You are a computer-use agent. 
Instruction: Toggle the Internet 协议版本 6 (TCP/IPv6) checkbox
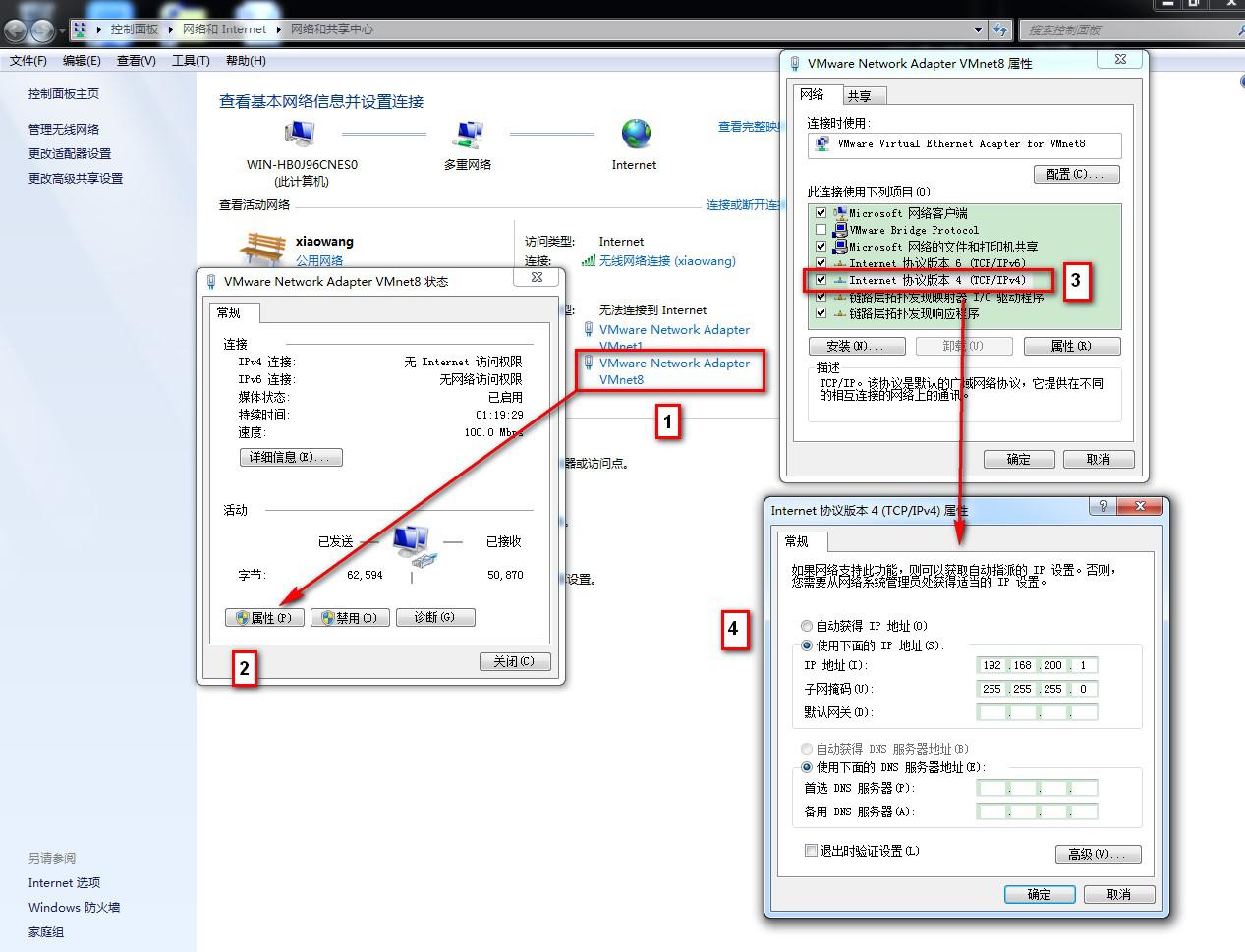point(821,262)
